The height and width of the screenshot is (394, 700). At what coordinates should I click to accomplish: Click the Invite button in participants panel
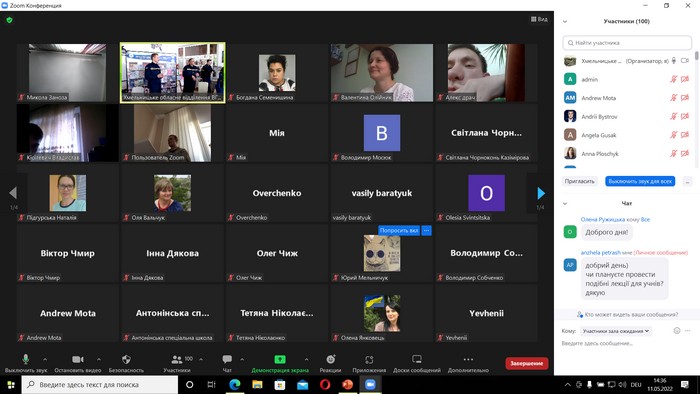(579, 182)
